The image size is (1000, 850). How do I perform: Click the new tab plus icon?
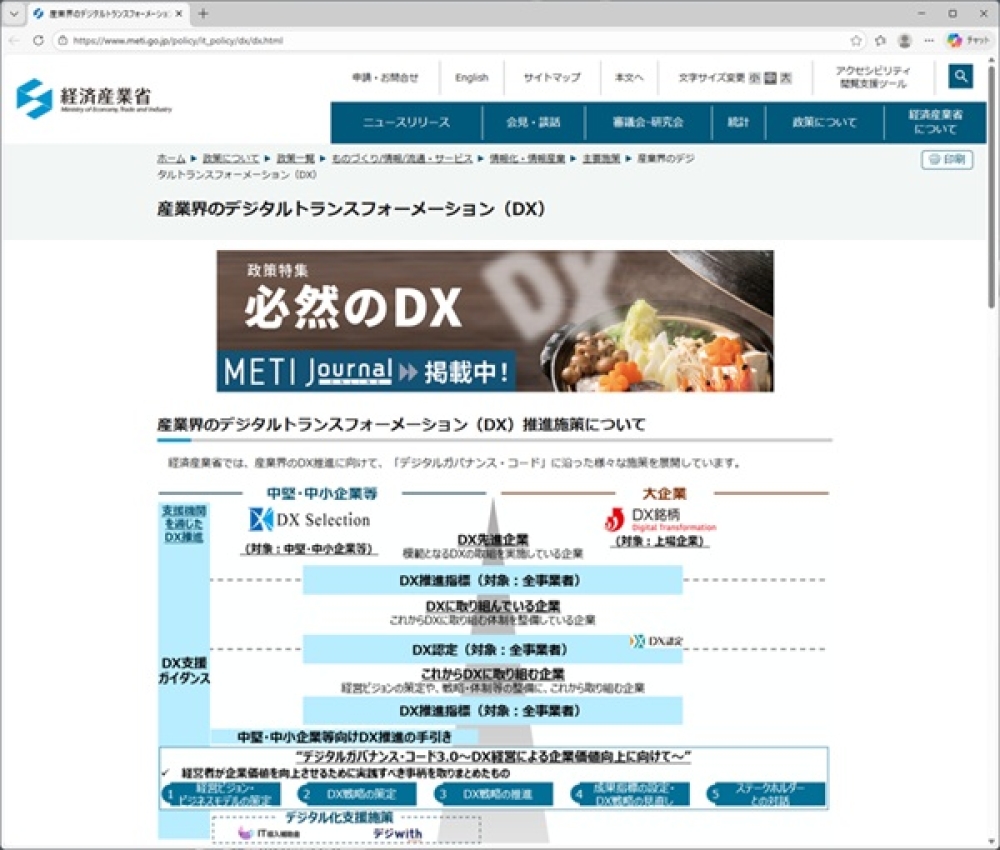203,14
